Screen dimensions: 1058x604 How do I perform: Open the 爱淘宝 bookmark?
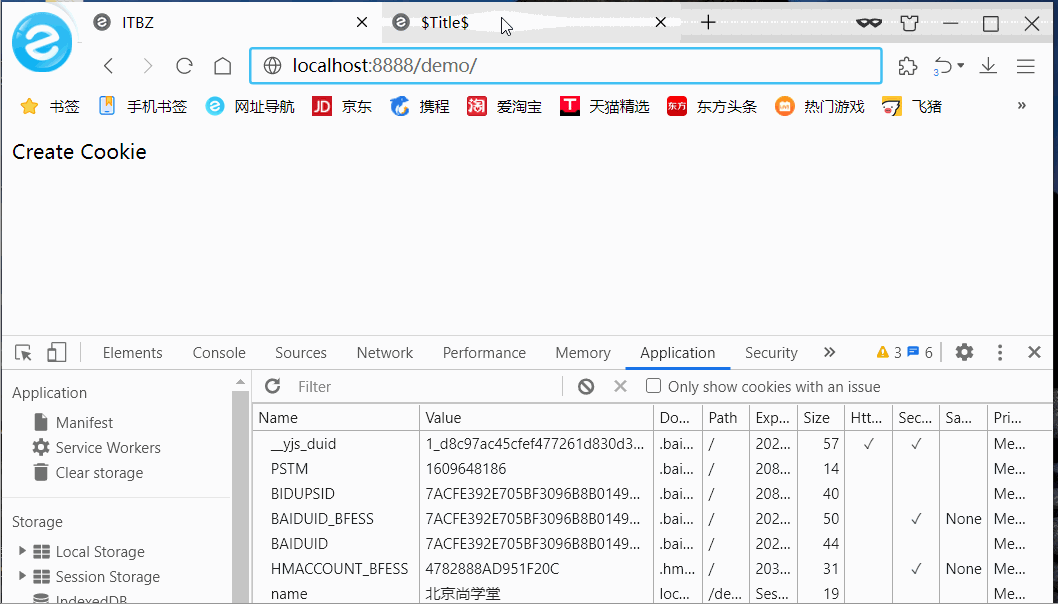(505, 106)
